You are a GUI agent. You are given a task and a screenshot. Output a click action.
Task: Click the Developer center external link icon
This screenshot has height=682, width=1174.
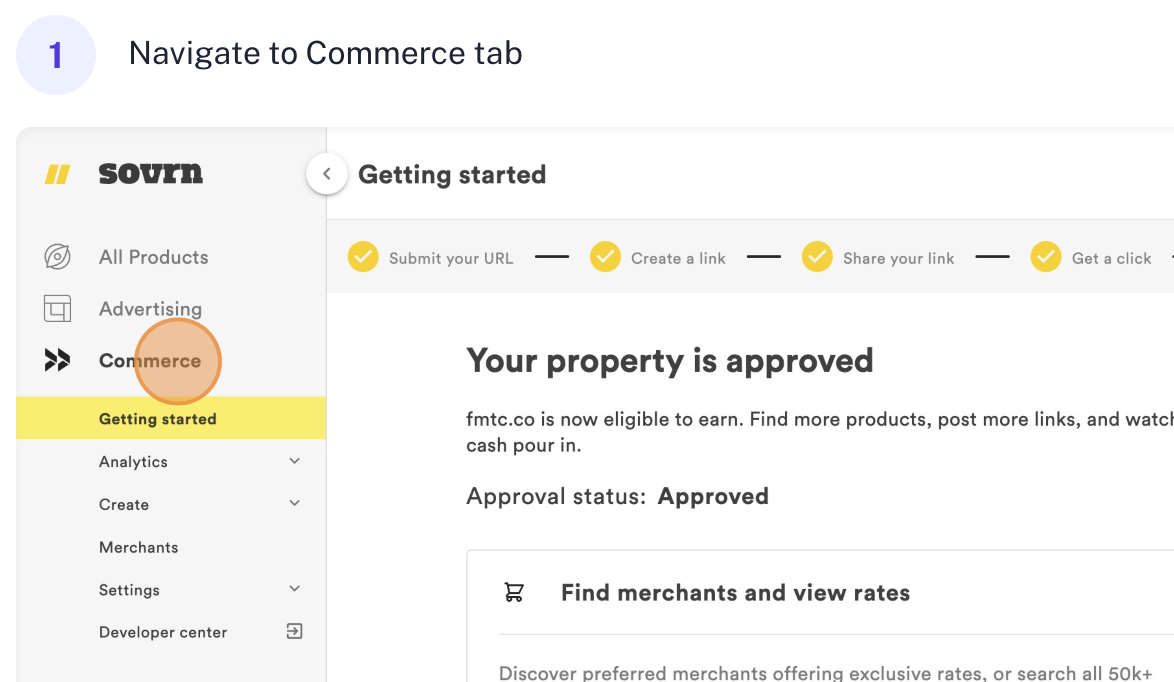coord(294,631)
